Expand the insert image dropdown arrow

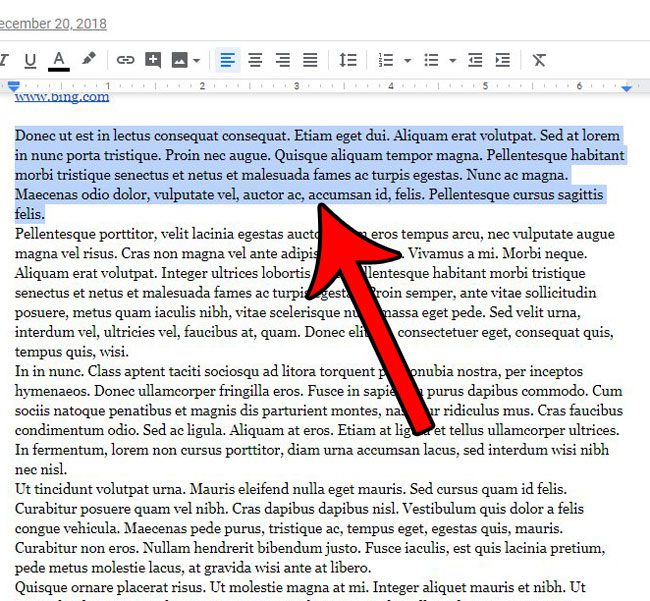pos(197,61)
